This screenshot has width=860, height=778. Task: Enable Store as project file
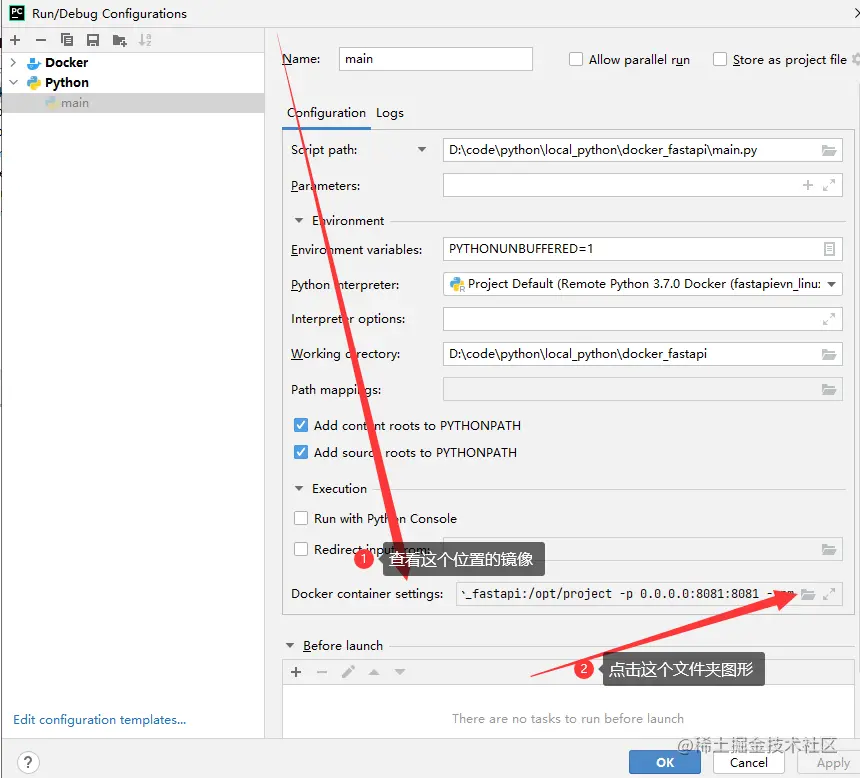point(720,59)
